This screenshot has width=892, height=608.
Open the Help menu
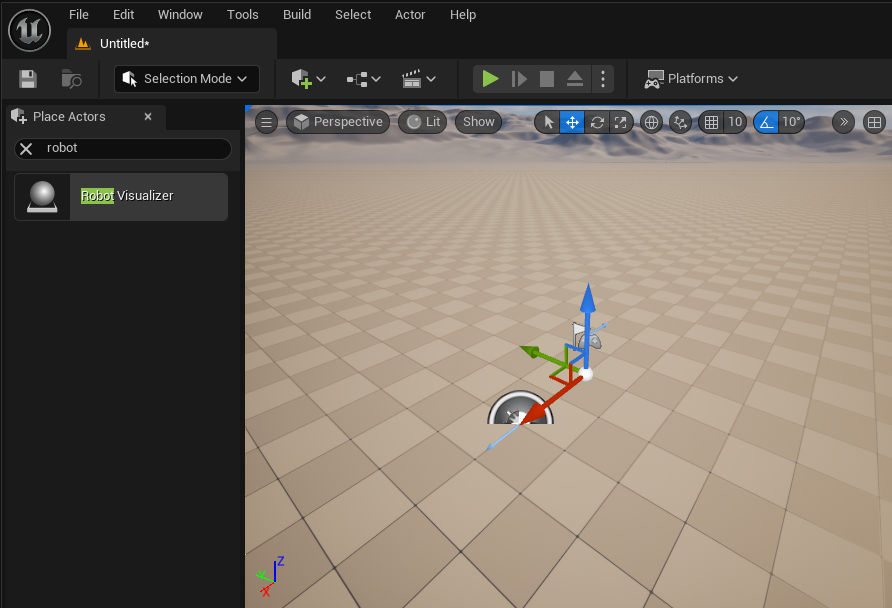tap(462, 15)
